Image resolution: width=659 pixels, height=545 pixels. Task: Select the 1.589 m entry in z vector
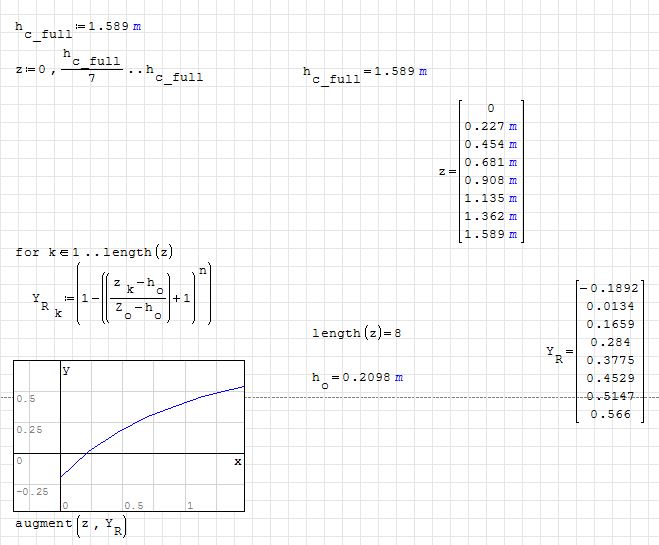[x=491, y=235]
